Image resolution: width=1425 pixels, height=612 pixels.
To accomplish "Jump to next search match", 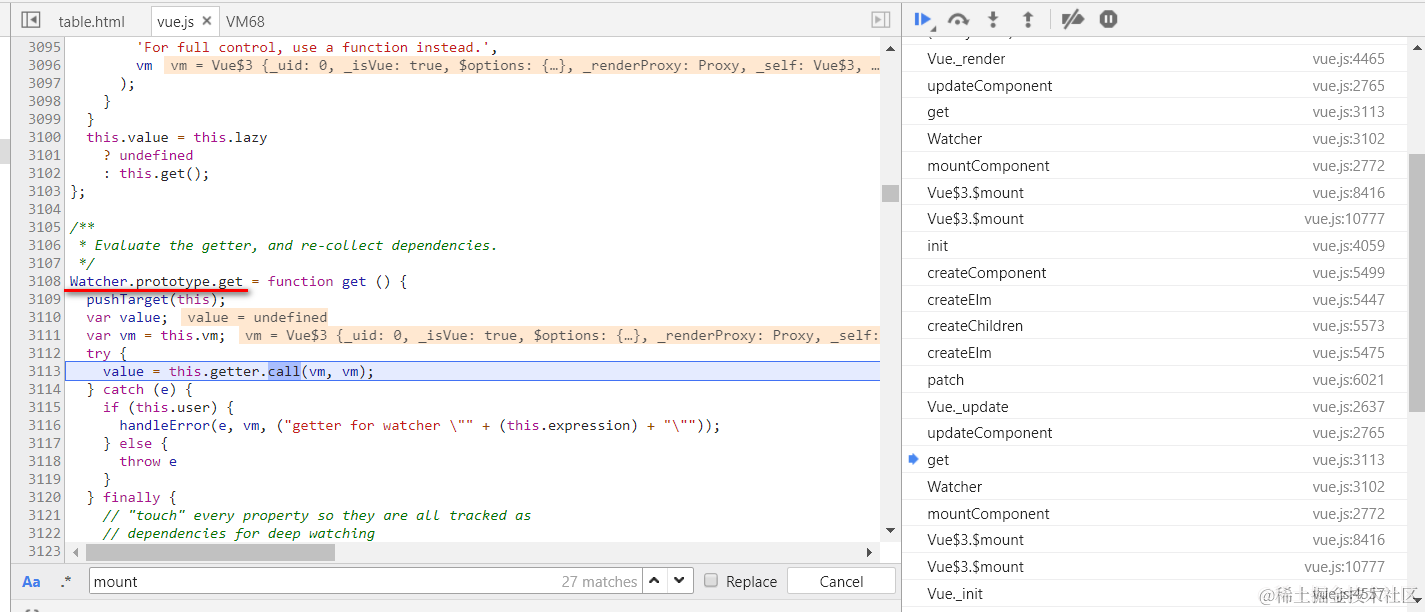I will [x=680, y=581].
